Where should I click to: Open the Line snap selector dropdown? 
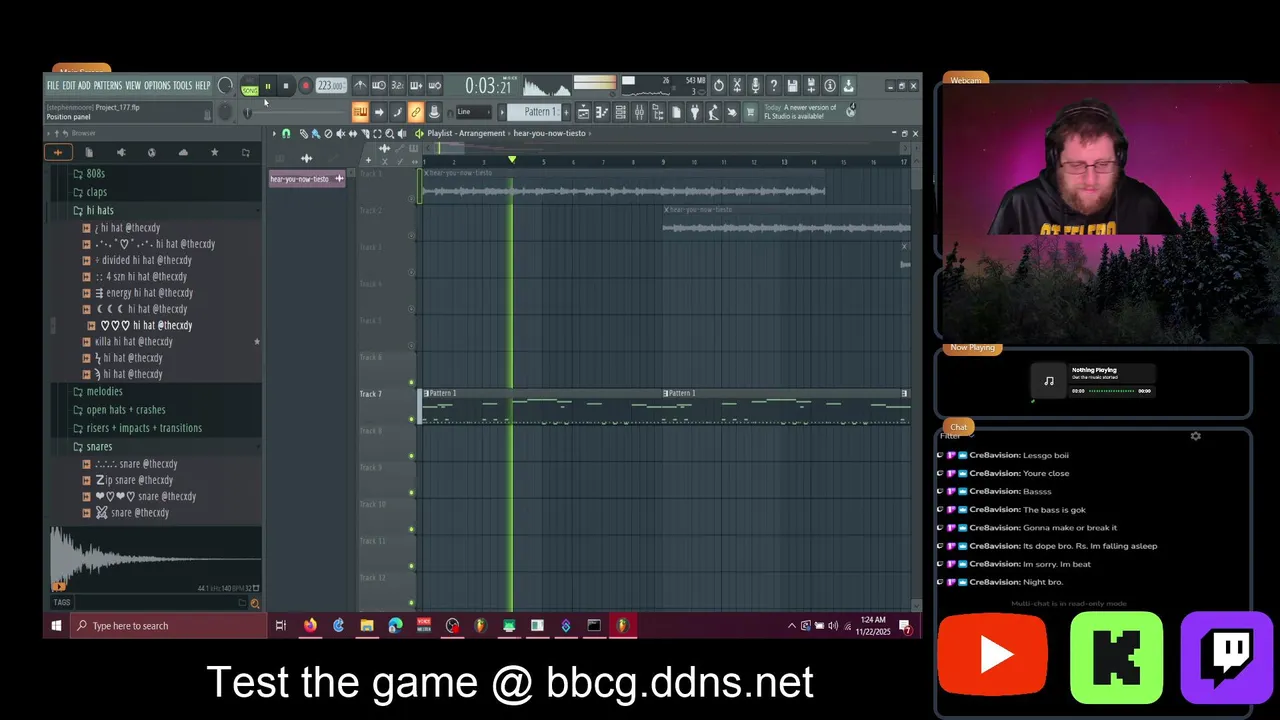pyautogui.click(x=474, y=112)
